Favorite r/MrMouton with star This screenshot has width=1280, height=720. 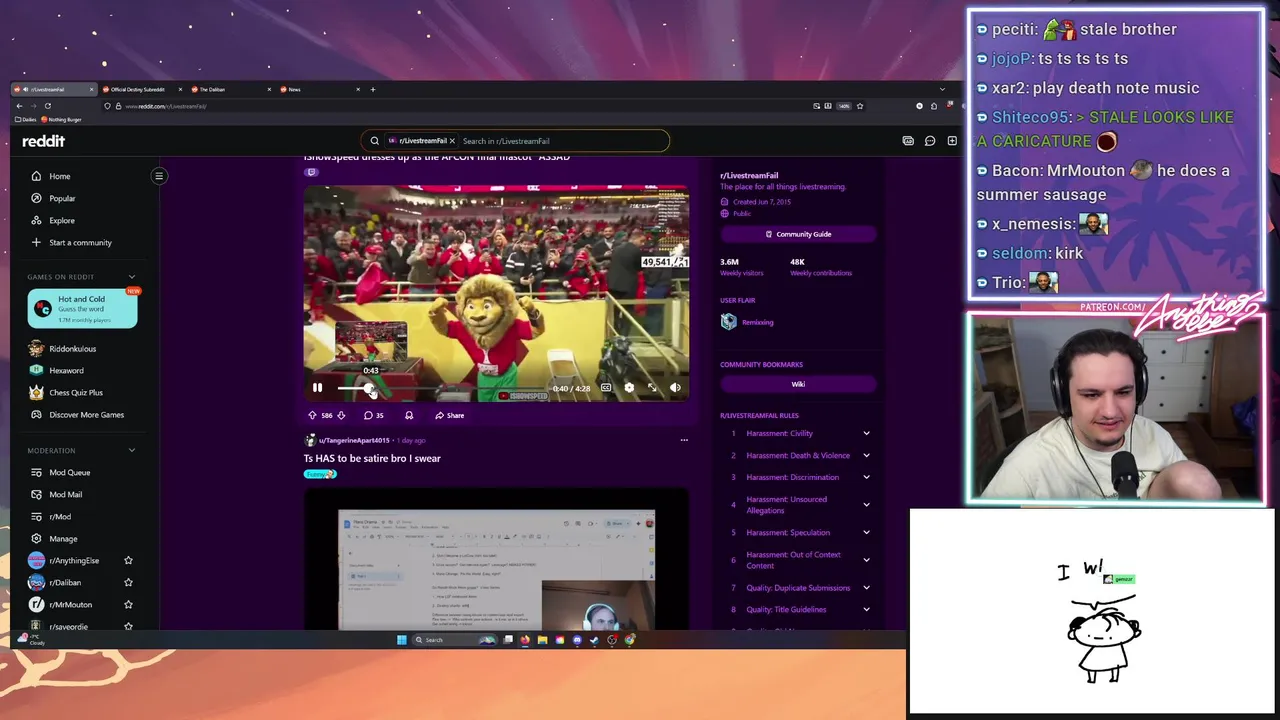(128, 605)
